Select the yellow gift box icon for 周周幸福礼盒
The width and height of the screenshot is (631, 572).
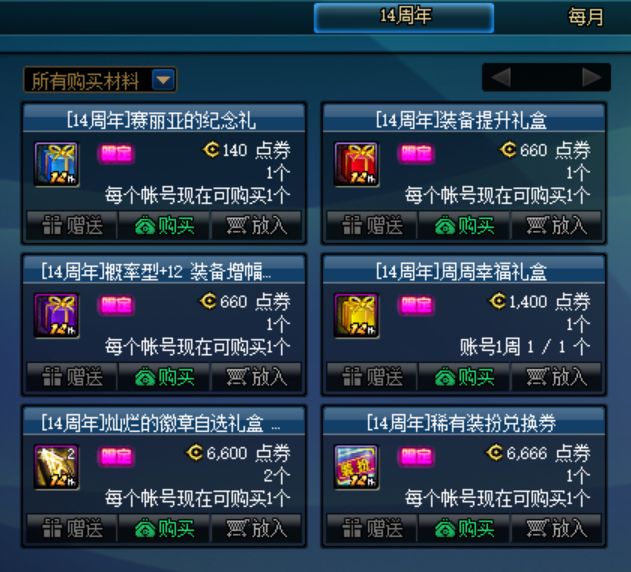[357, 316]
